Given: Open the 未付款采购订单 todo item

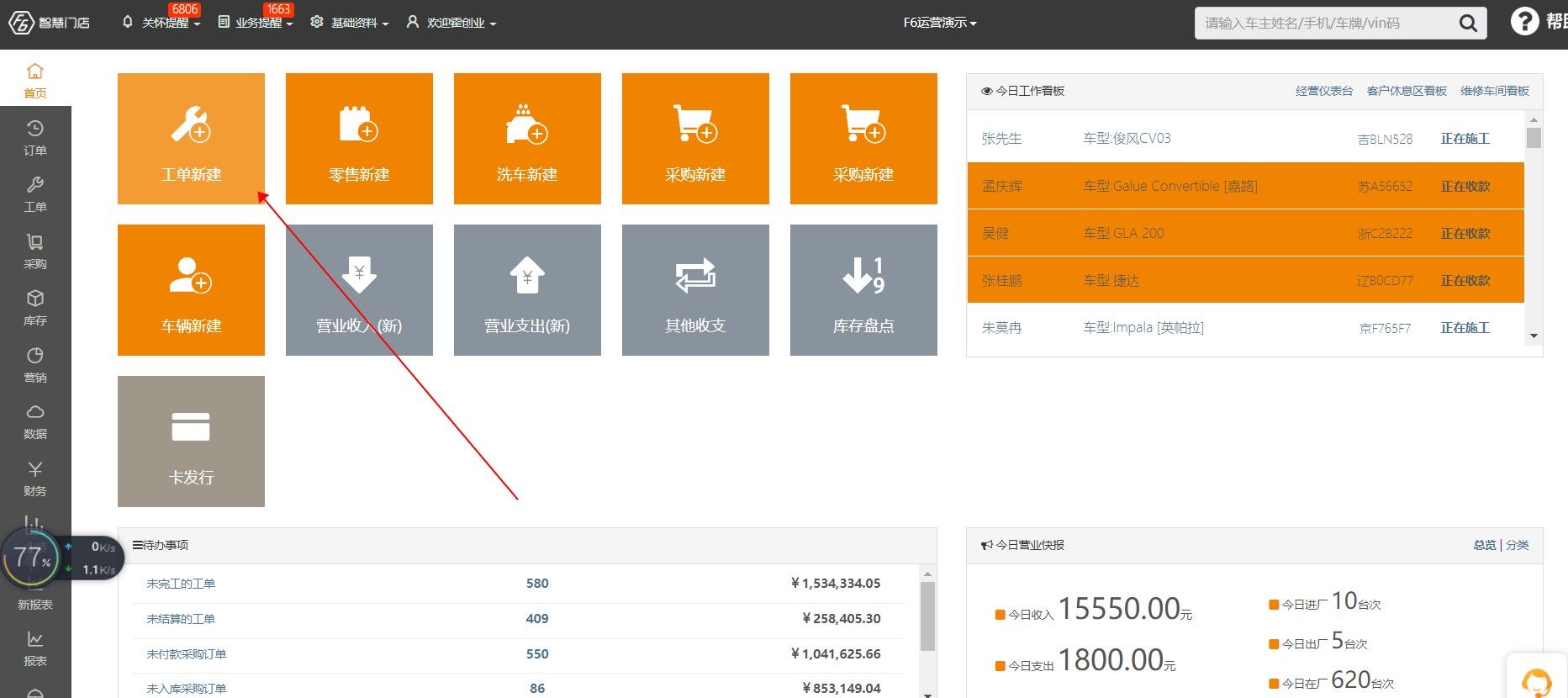Looking at the screenshot, I should tap(187, 654).
